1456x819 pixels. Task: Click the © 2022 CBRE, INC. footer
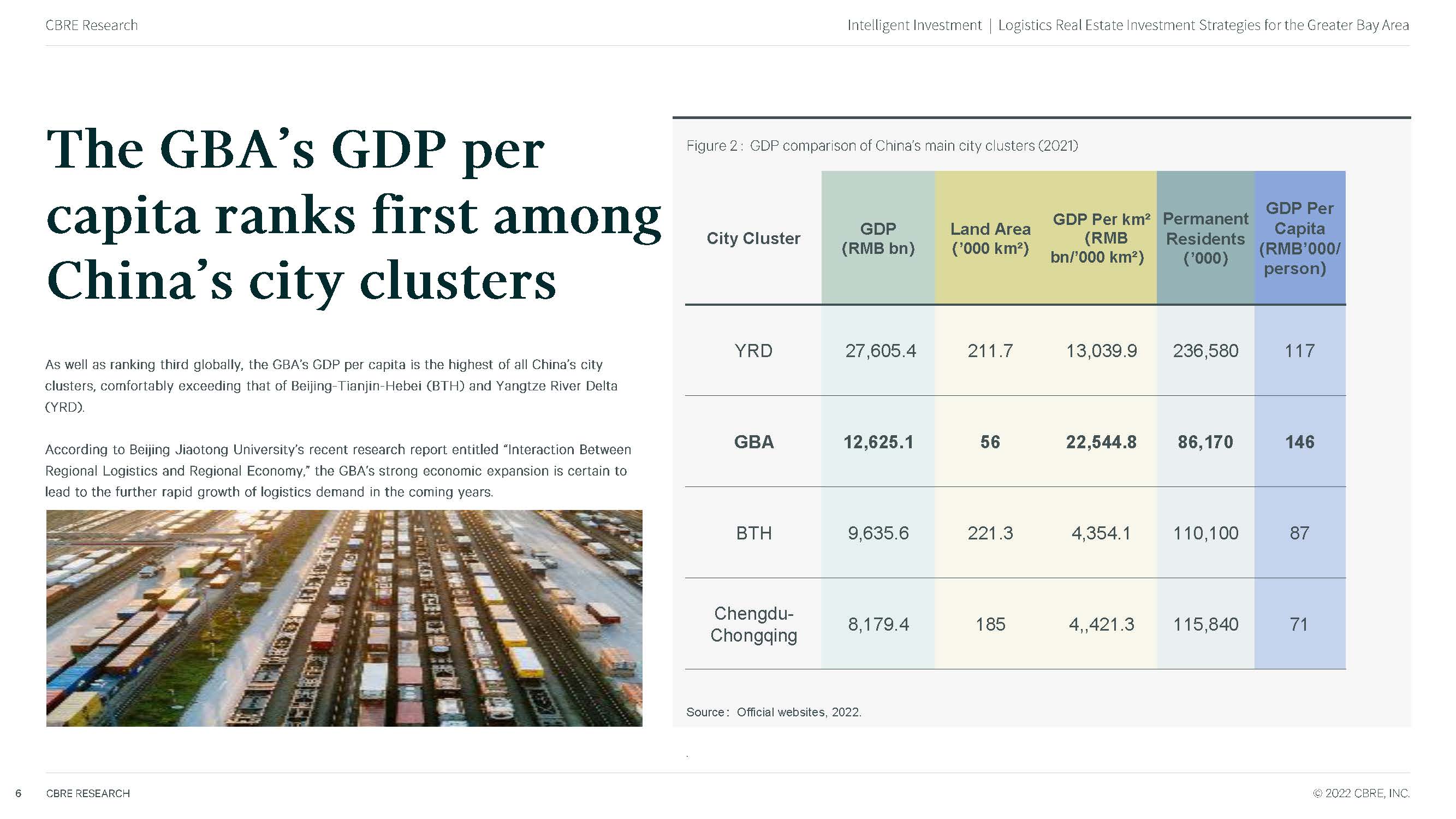pyautogui.click(x=1360, y=793)
